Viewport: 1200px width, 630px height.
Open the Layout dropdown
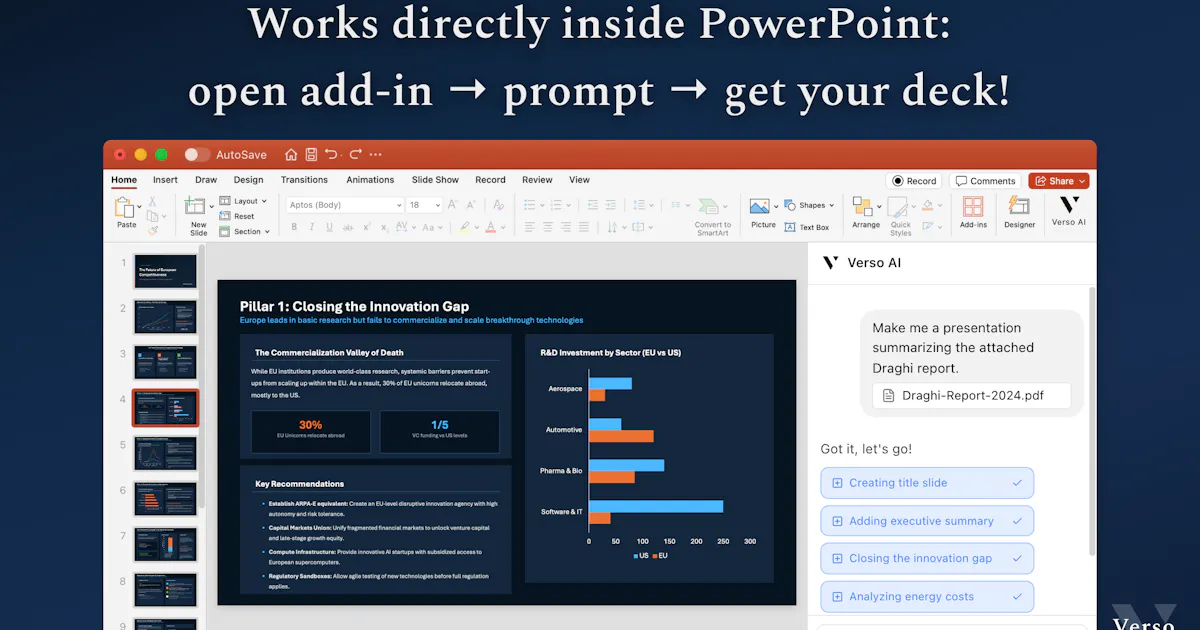[243, 201]
